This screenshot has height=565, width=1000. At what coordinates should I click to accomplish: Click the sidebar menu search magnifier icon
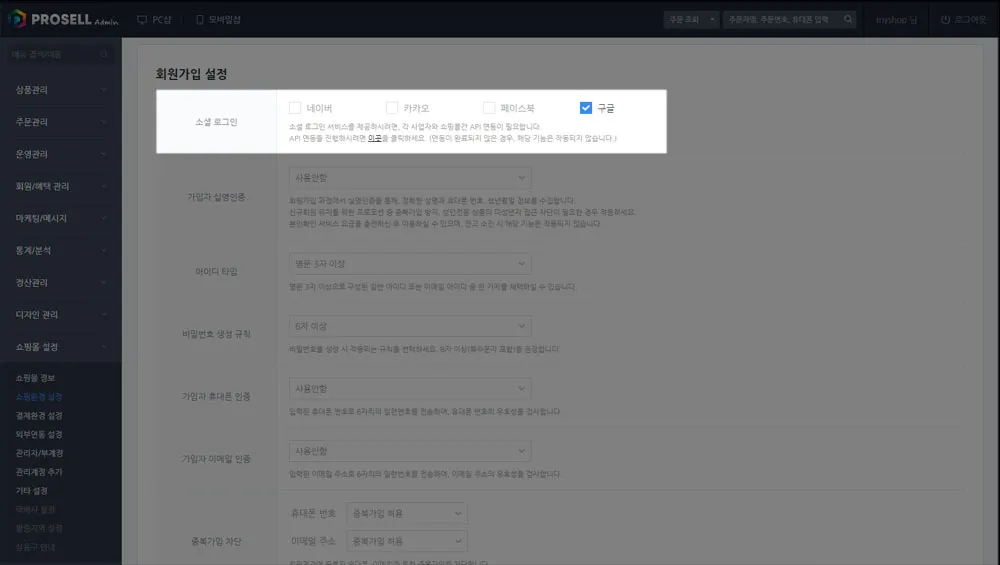[104, 55]
